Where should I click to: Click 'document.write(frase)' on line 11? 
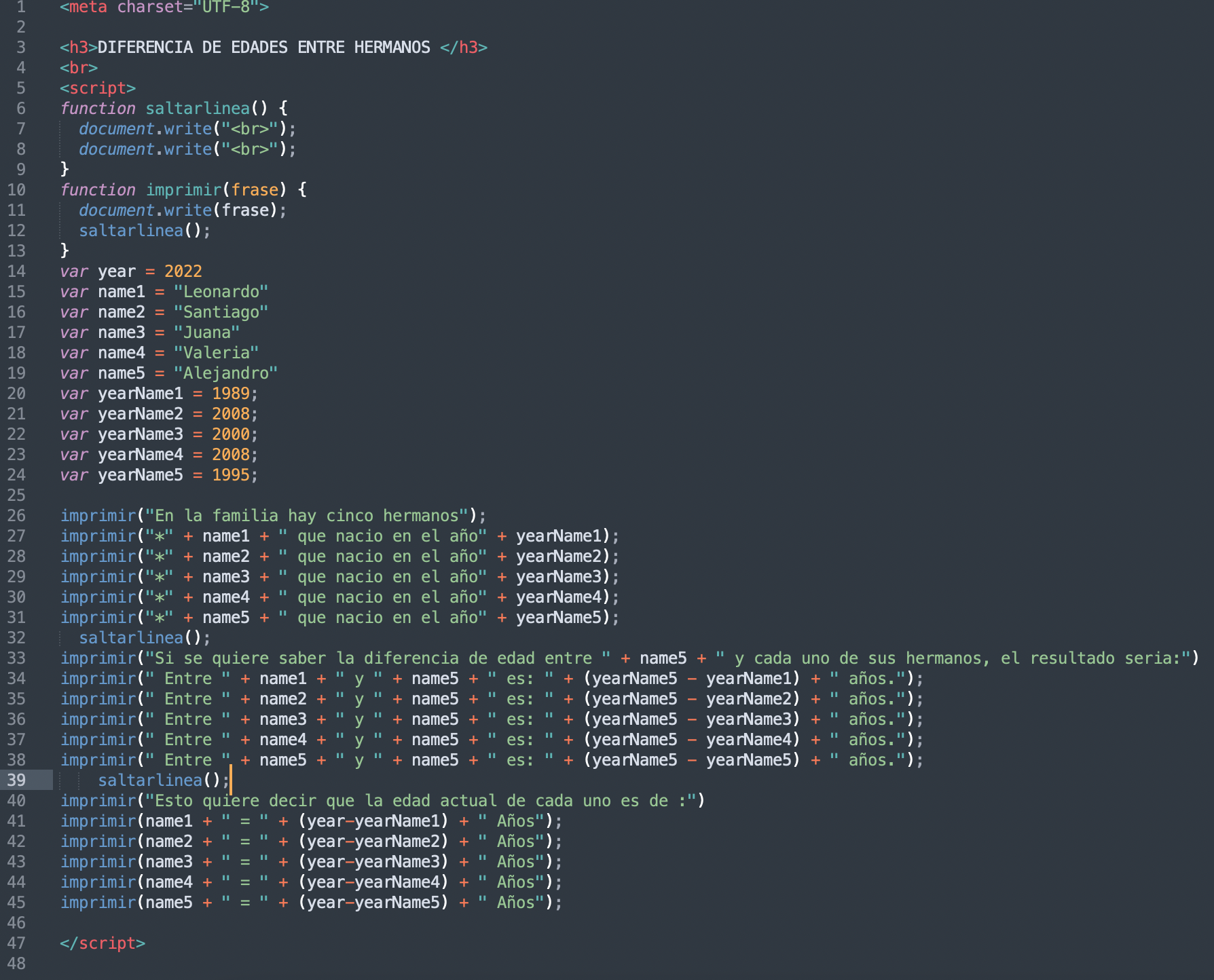coord(179,210)
